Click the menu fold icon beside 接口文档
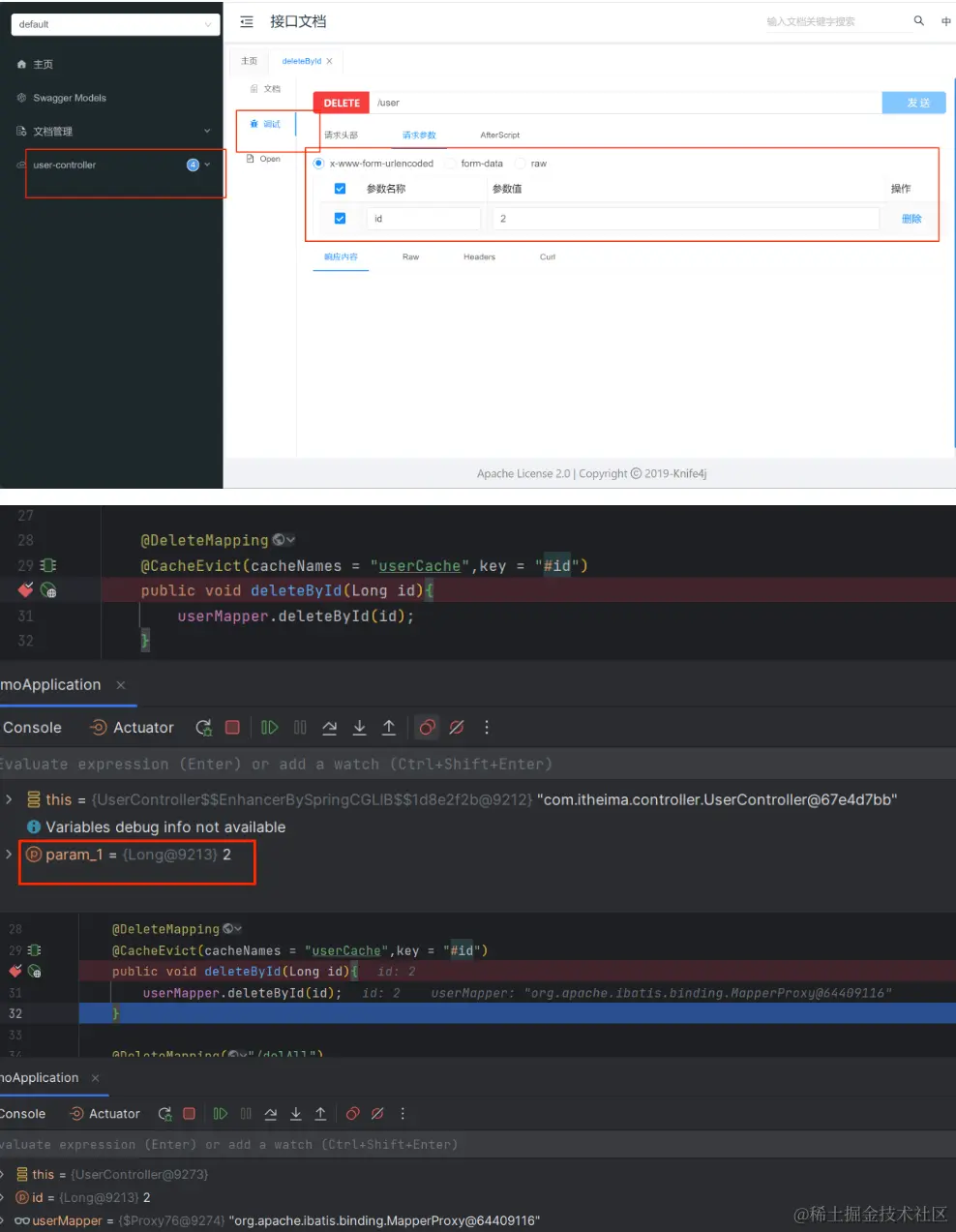 pyautogui.click(x=247, y=21)
